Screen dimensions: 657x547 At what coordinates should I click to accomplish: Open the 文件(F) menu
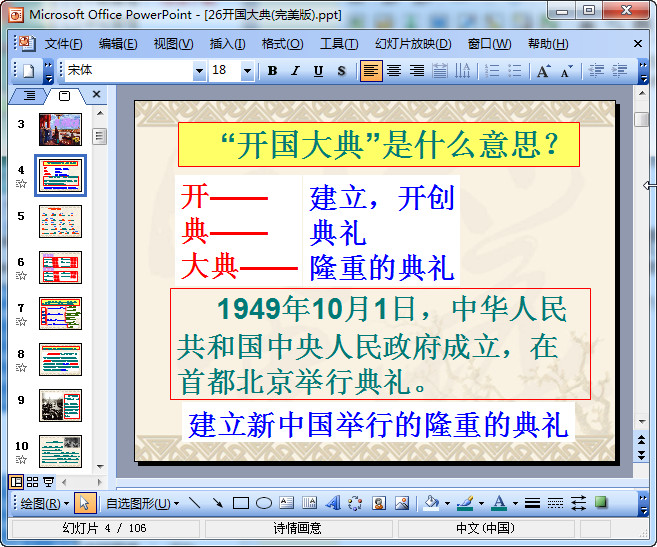(63, 44)
